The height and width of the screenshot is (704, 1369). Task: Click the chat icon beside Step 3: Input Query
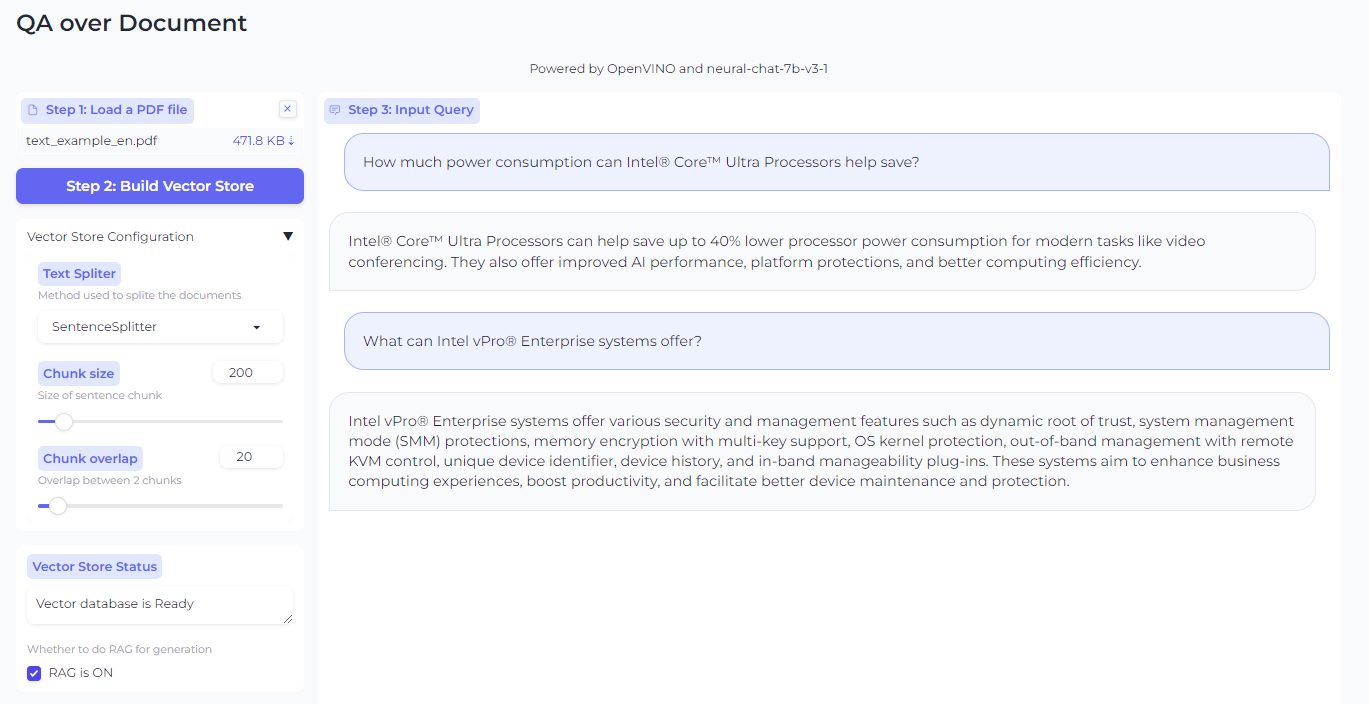[335, 110]
